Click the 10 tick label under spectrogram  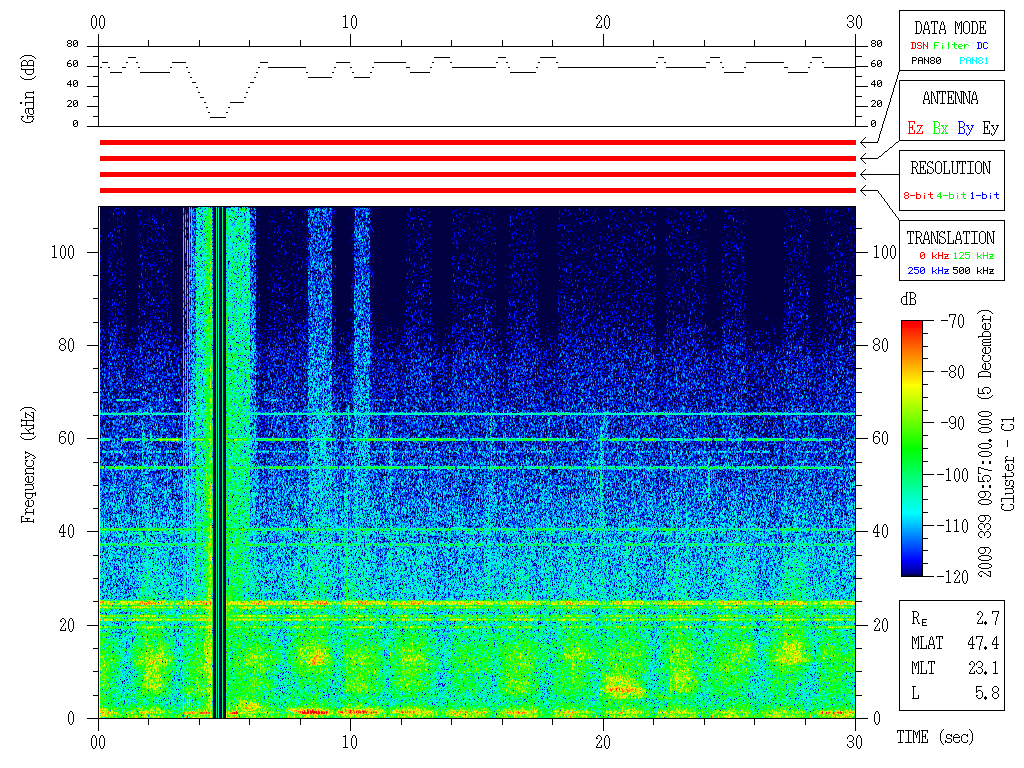coord(350,743)
